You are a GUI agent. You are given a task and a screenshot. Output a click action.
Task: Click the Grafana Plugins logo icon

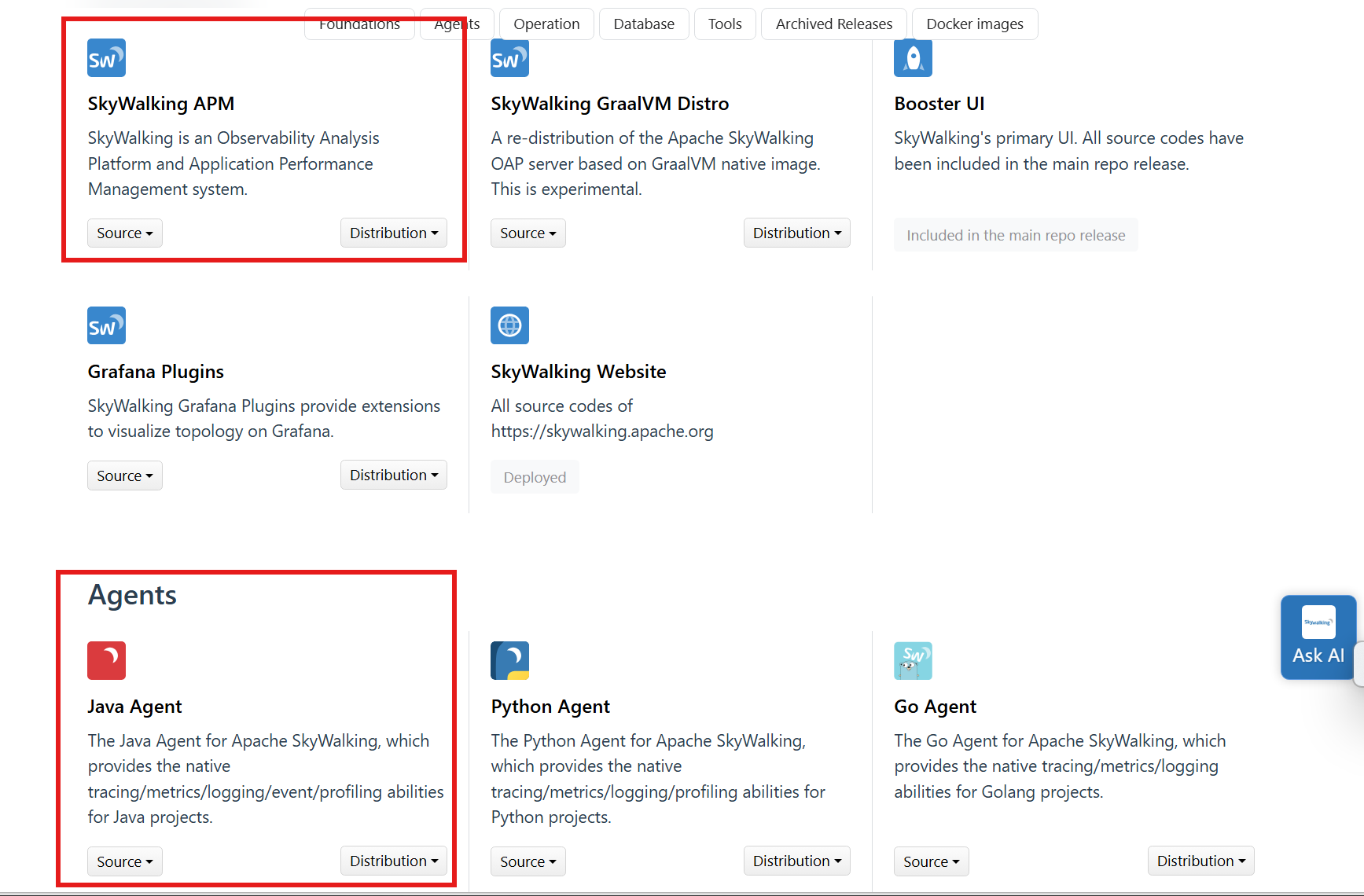pos(106,325)
